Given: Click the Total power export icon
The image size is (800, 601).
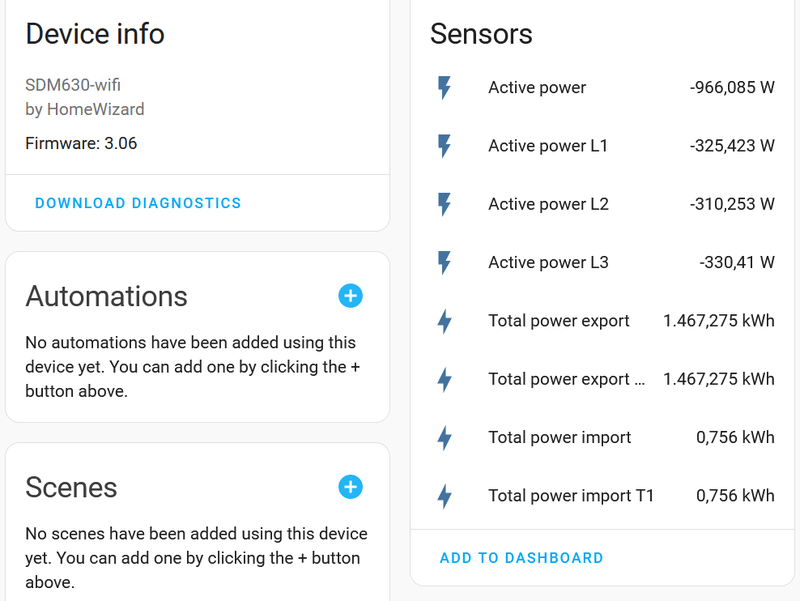Looking at the screenshot, I should [x=445, y=321].
